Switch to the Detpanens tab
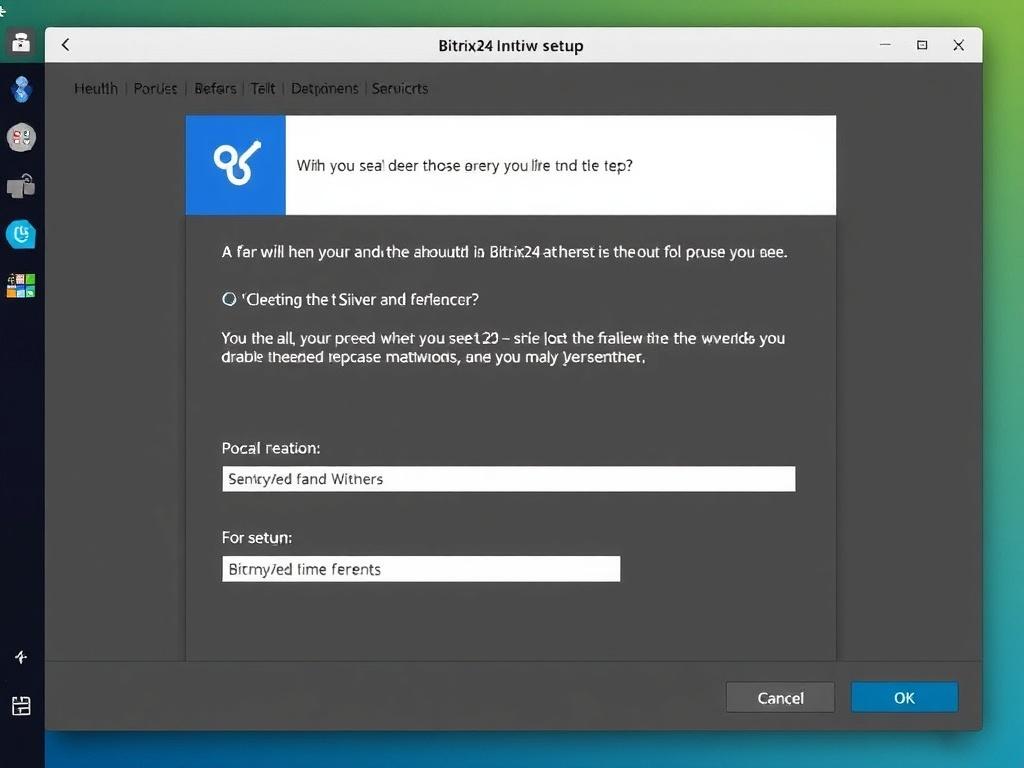This screenshot has width=1024, height=768. point(325,88)
